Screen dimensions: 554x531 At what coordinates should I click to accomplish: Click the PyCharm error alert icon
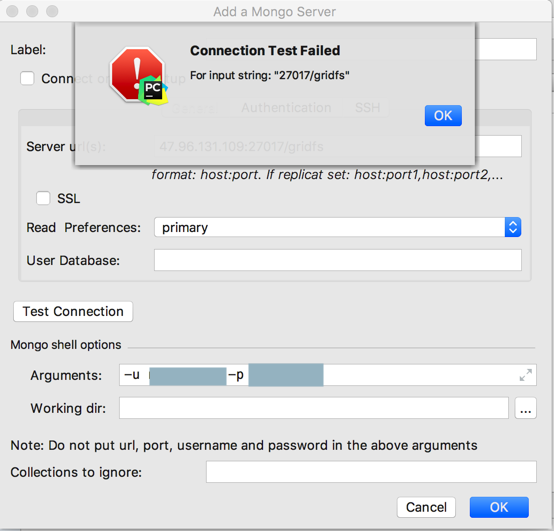point(138,76)
